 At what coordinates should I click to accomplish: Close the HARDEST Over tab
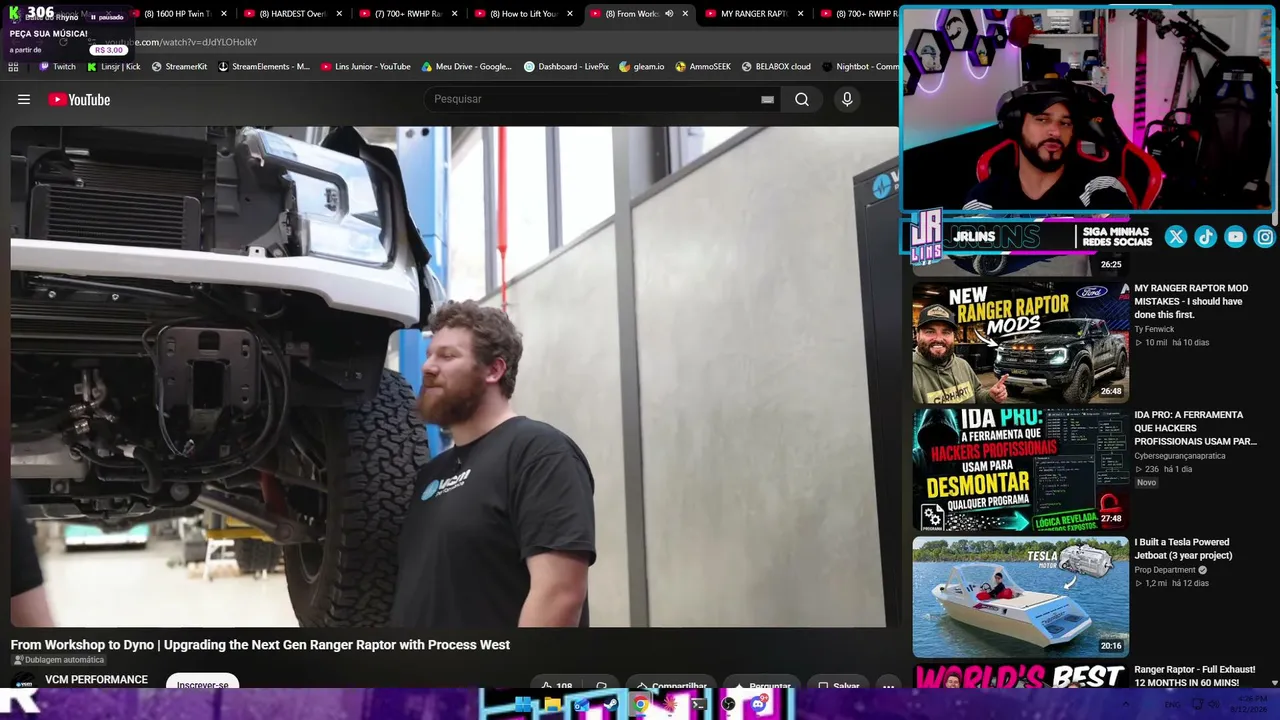click(340, 14)
